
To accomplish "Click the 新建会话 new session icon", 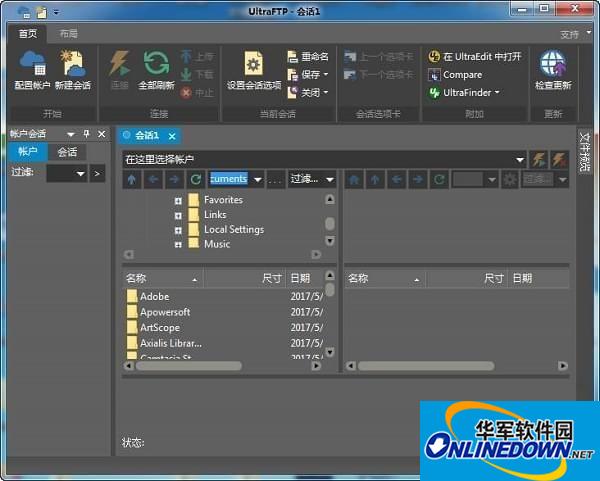I will 72,70.
